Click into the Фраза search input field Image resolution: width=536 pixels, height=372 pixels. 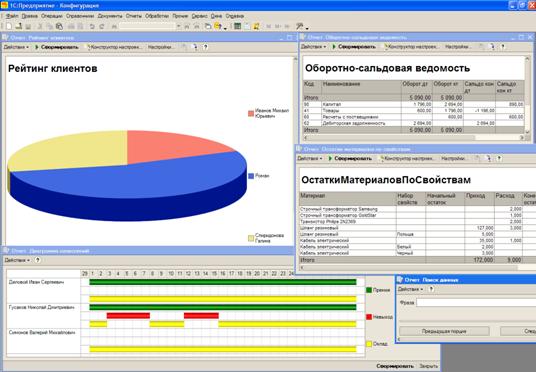476,303
